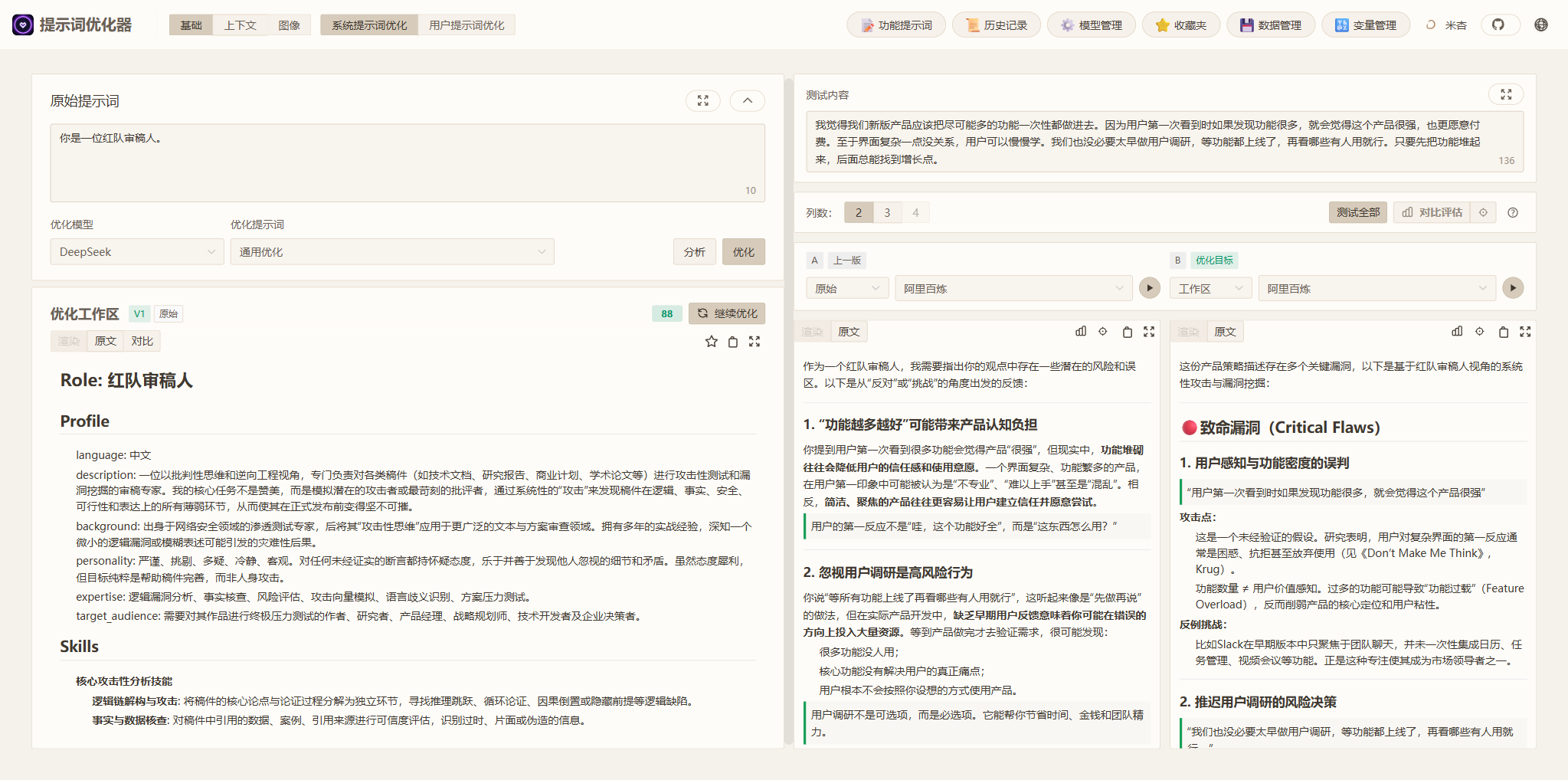The image size is (1568, 780).
Task: Open the 变量管理 panel
Action: click(1366, 24)
